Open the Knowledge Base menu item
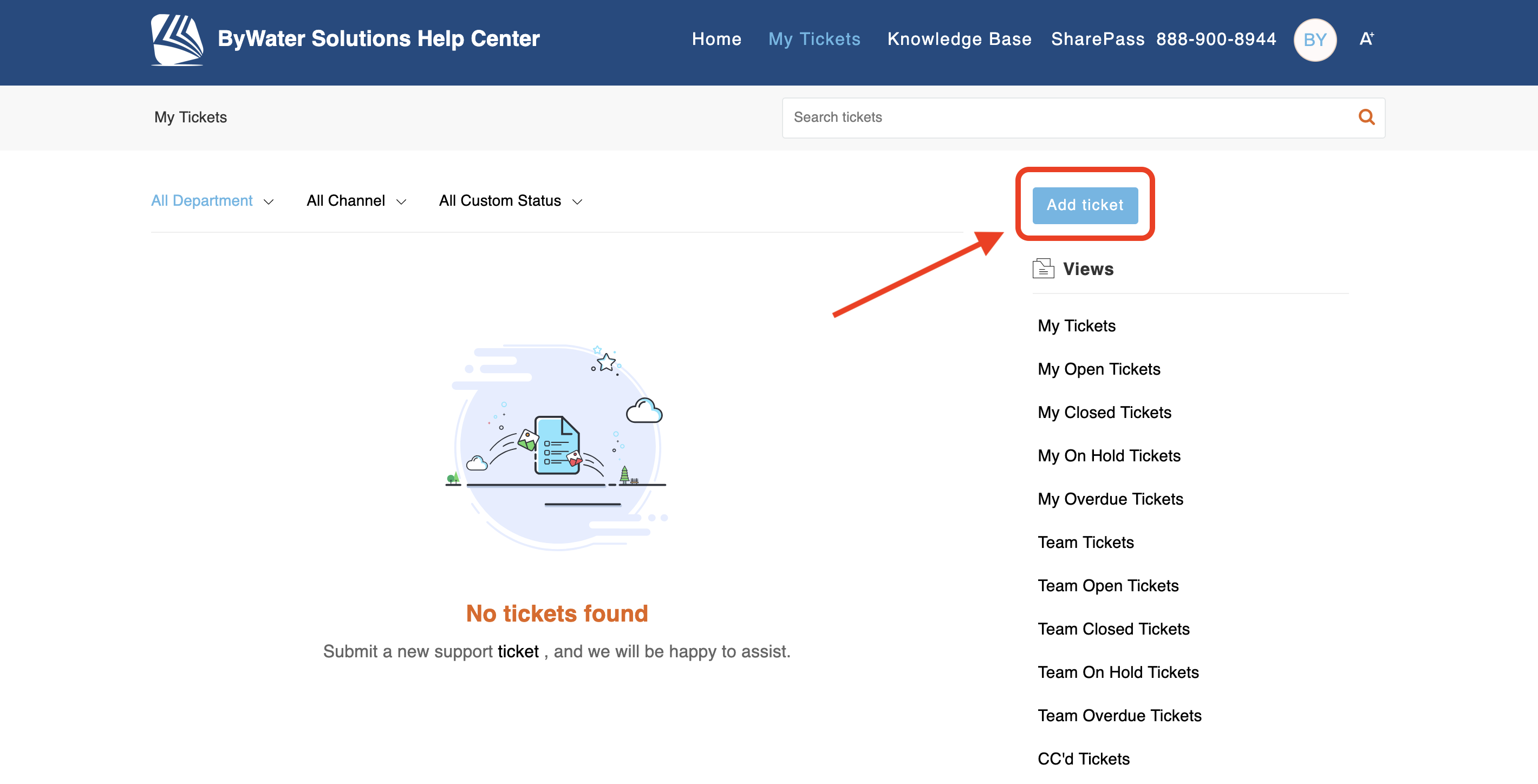 (x=959, y=40)
